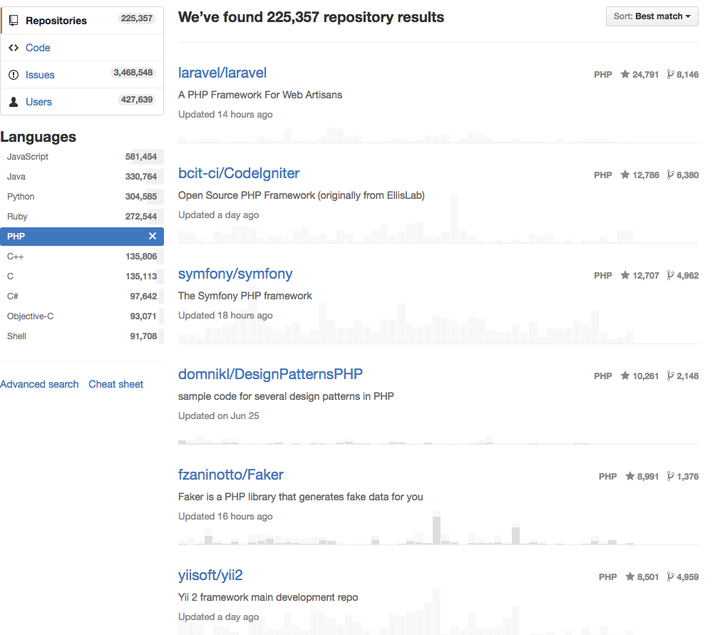Open the laravel/laravel repository link
Screen dimensions: 720x635
click(x=222, y=73)
